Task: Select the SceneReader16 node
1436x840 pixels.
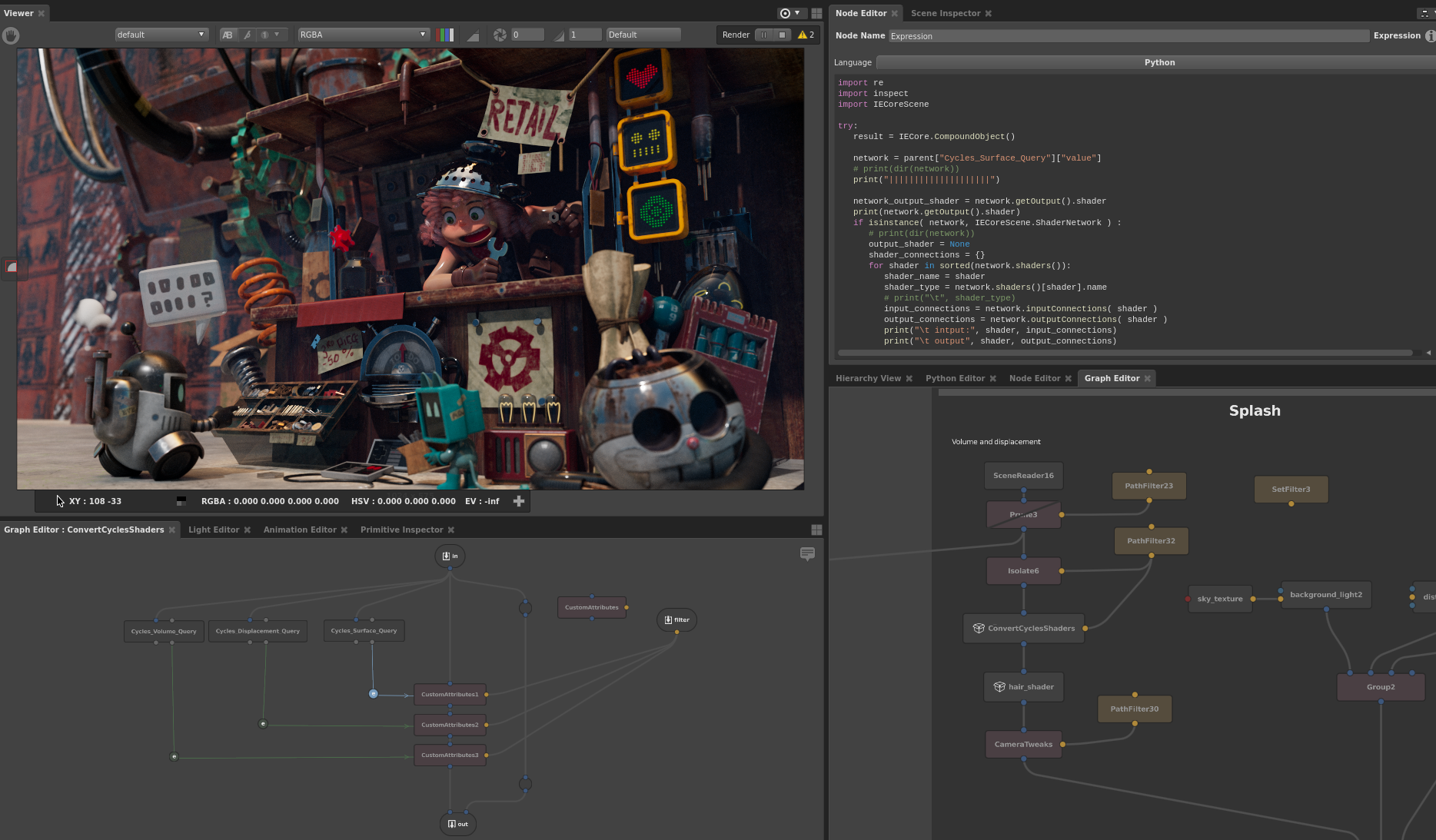Action: (1023, 476)
